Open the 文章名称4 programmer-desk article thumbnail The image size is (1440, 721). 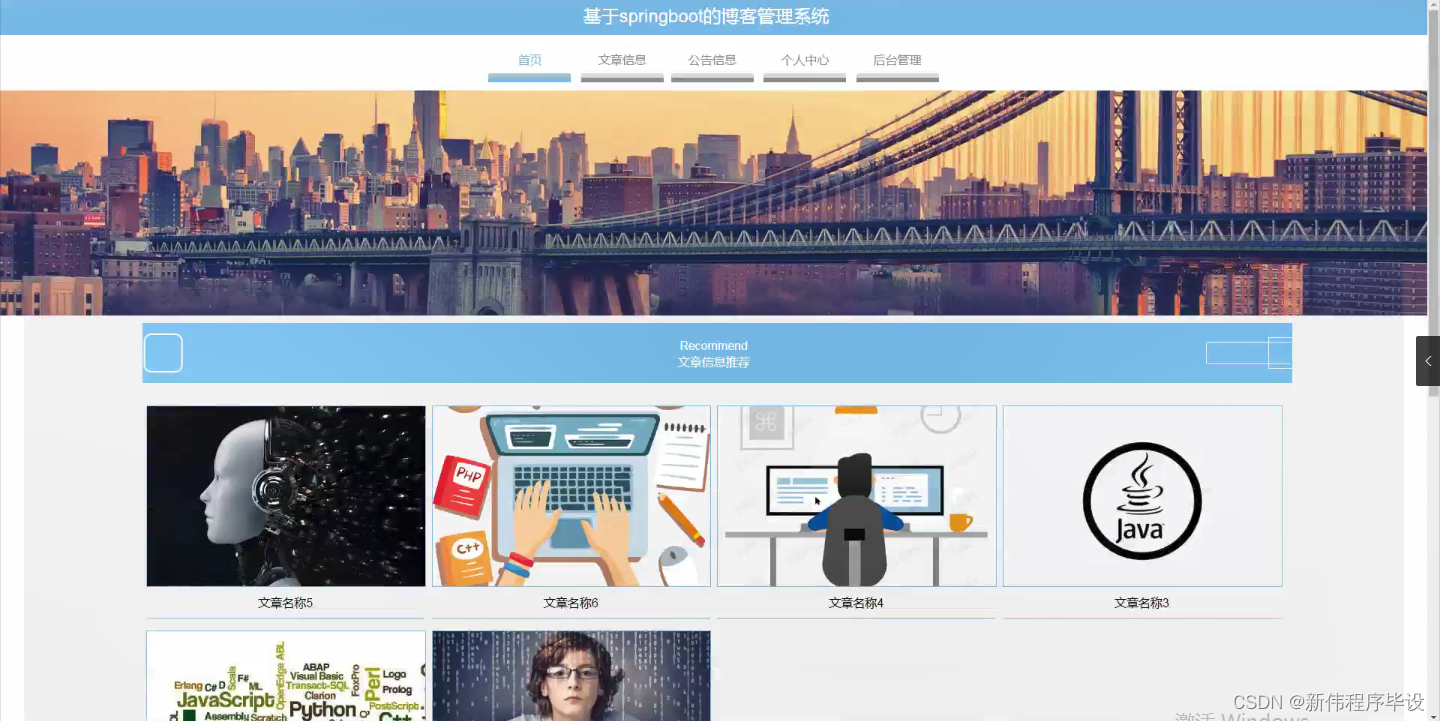click(x=856, y=495)
